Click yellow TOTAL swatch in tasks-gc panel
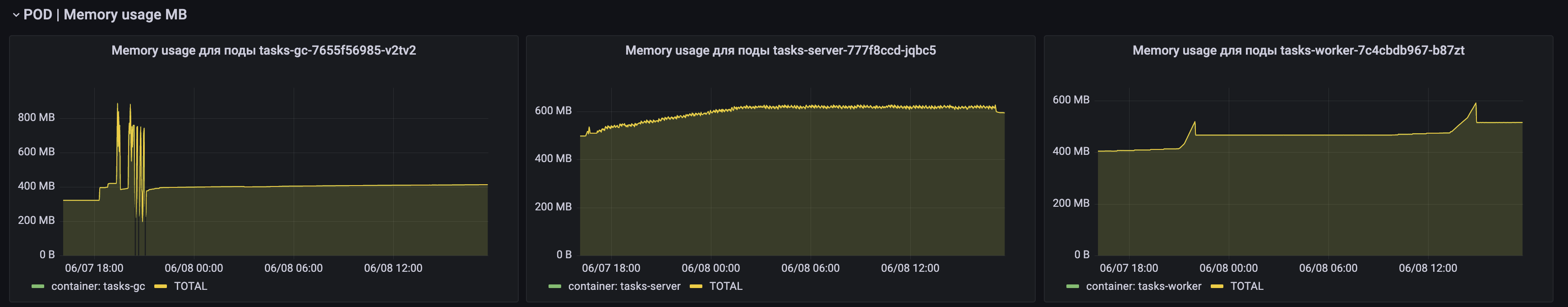 tap(161, 286)
